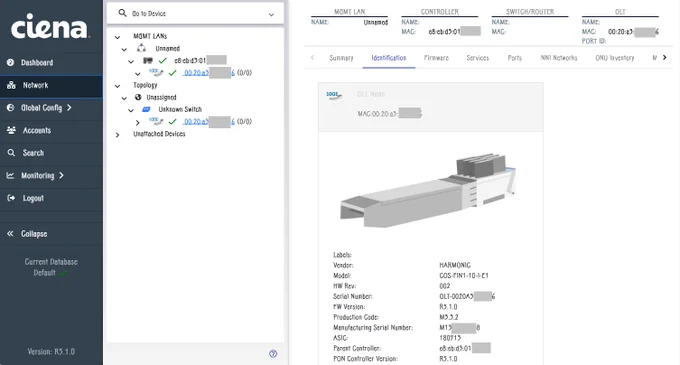Switch to the Firmware tab
Image resolution: width=680 pixels, height=365 pixels.
point(436,58)
